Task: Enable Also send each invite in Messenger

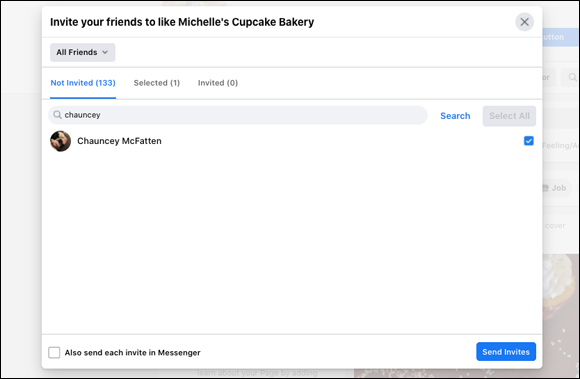Action: click(x=54, y=352)
